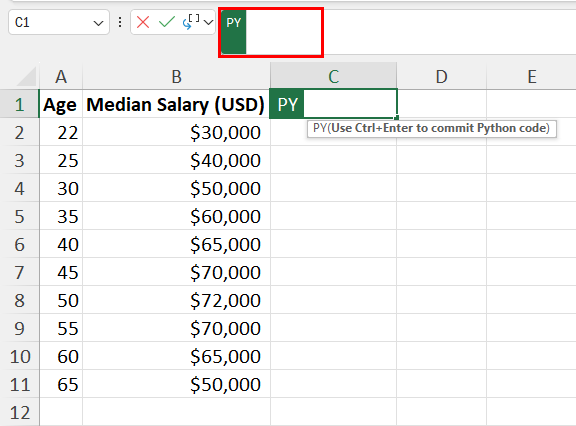Click the PY badge inside cell C1
576x426 pixels.
click(x=287, y=104)
